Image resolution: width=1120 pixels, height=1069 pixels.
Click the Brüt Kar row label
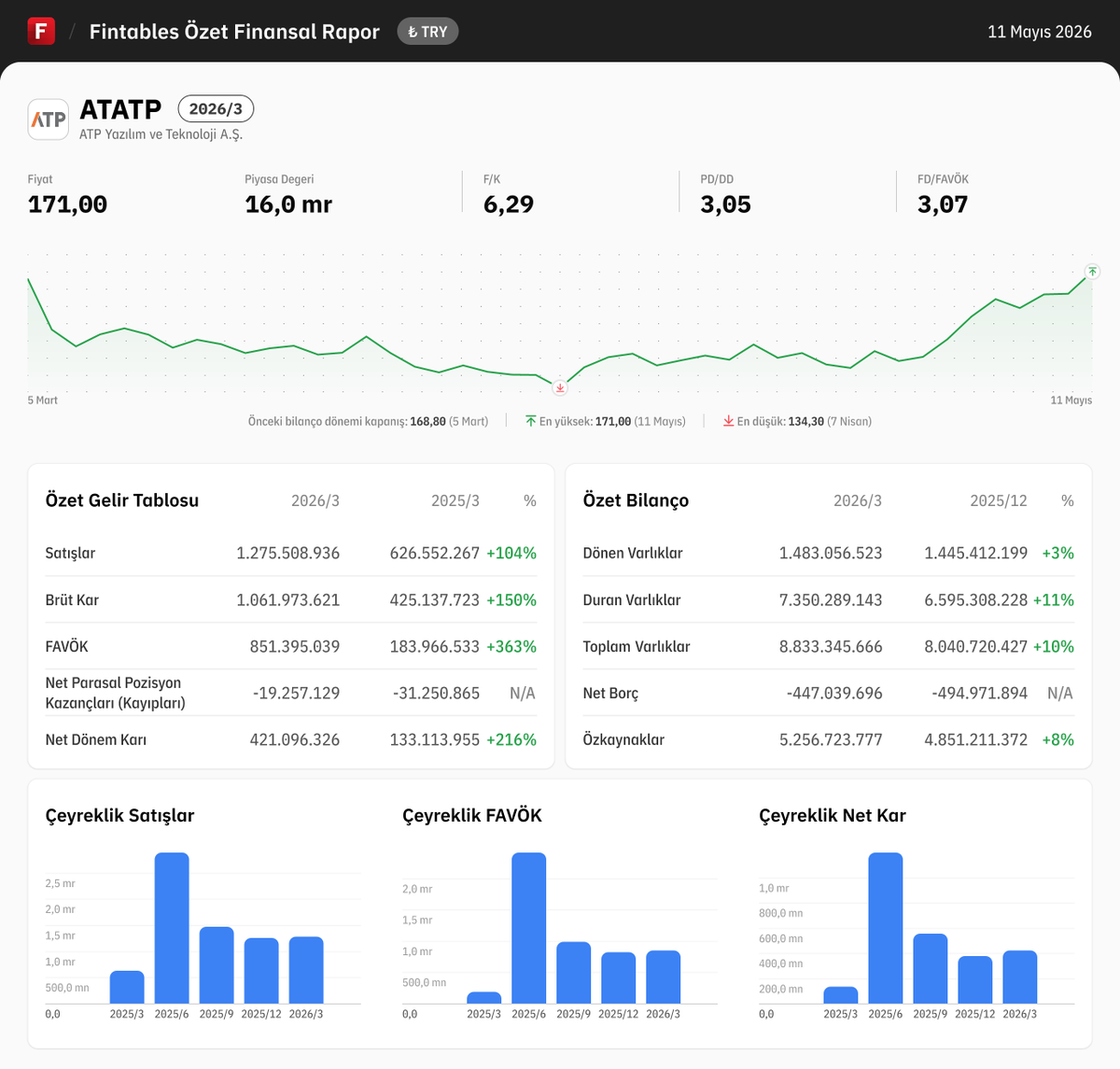[x=72, y=599]
